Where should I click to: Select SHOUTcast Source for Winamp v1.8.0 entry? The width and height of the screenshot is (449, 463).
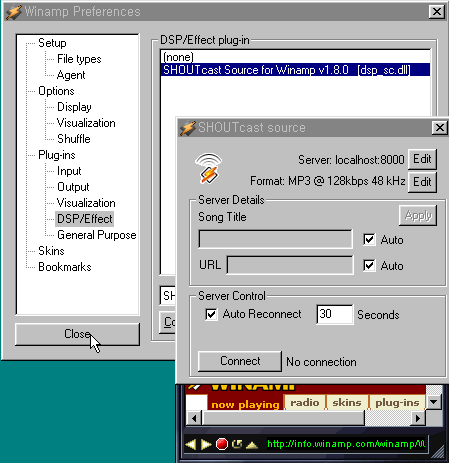tap(295, 70)
